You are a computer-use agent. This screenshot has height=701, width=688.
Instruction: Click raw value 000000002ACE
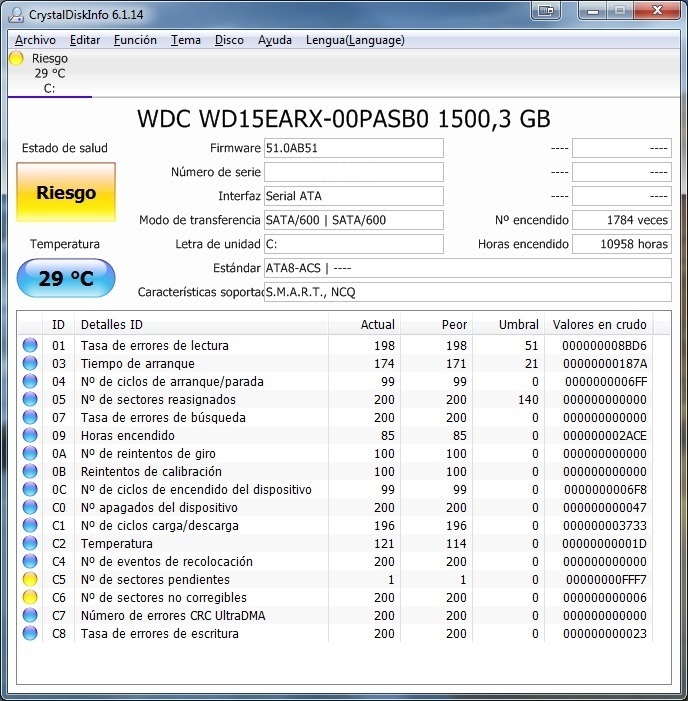point(605,435)
